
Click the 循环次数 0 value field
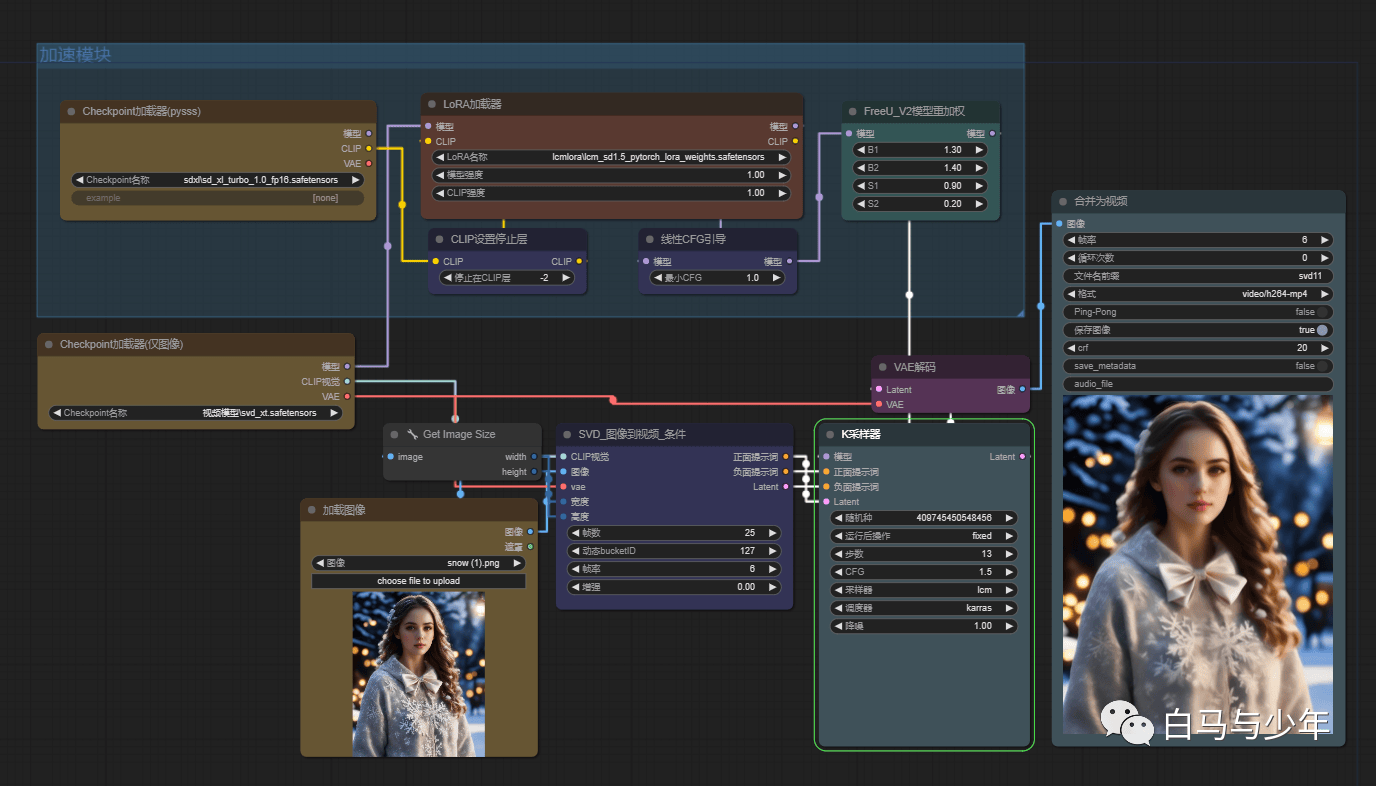(1199, 258)
